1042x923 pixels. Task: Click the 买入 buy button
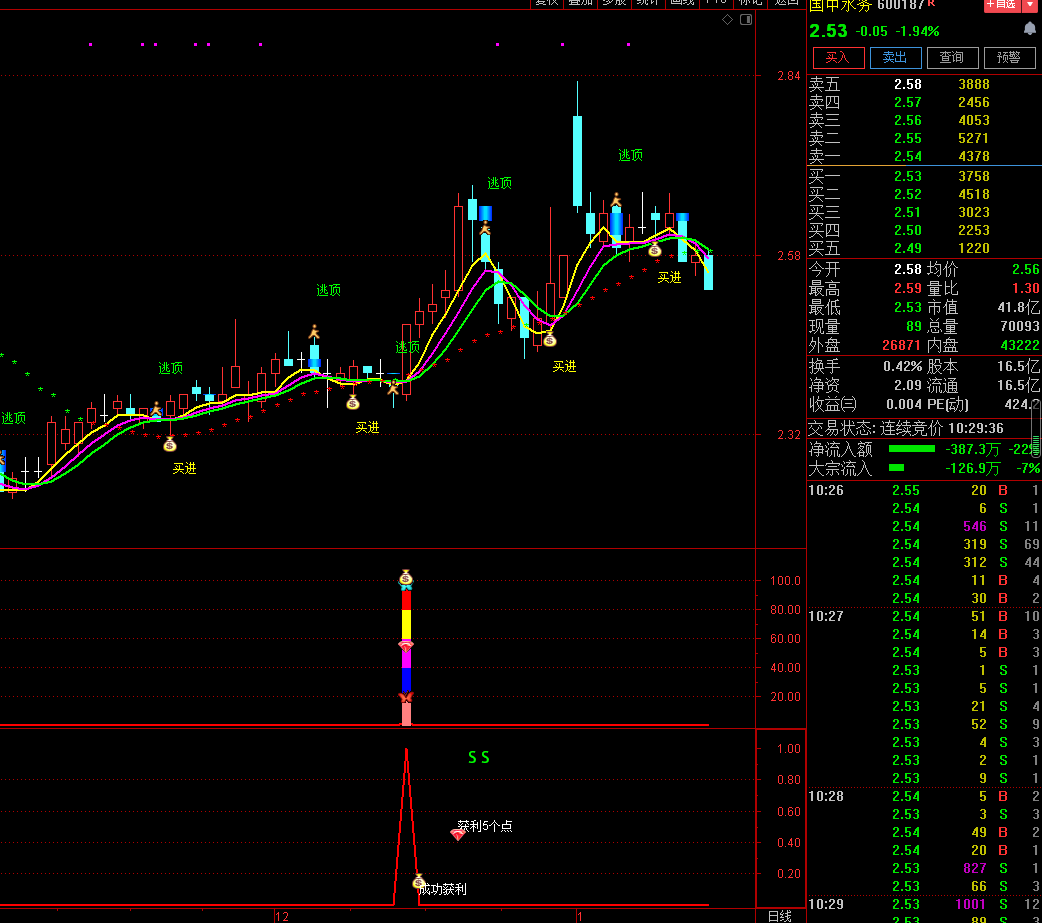838,58
